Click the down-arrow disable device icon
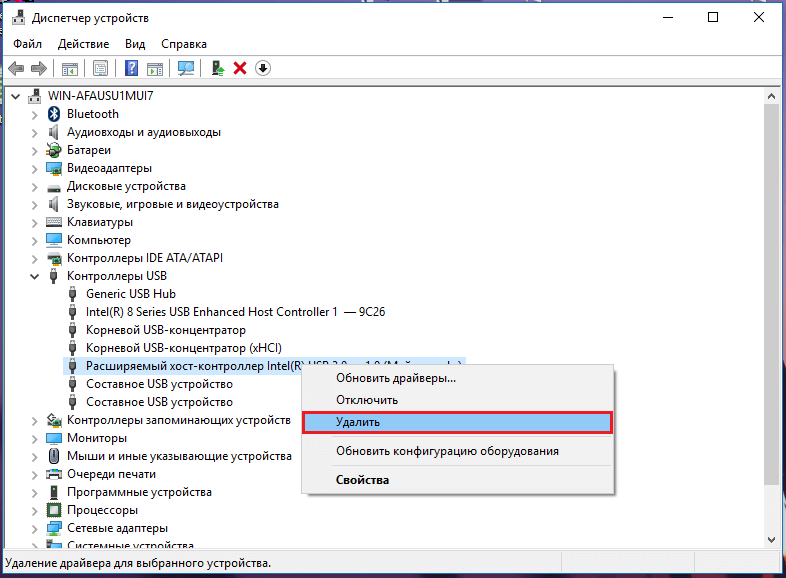This screenshot has width=786, height=578. 263,68
